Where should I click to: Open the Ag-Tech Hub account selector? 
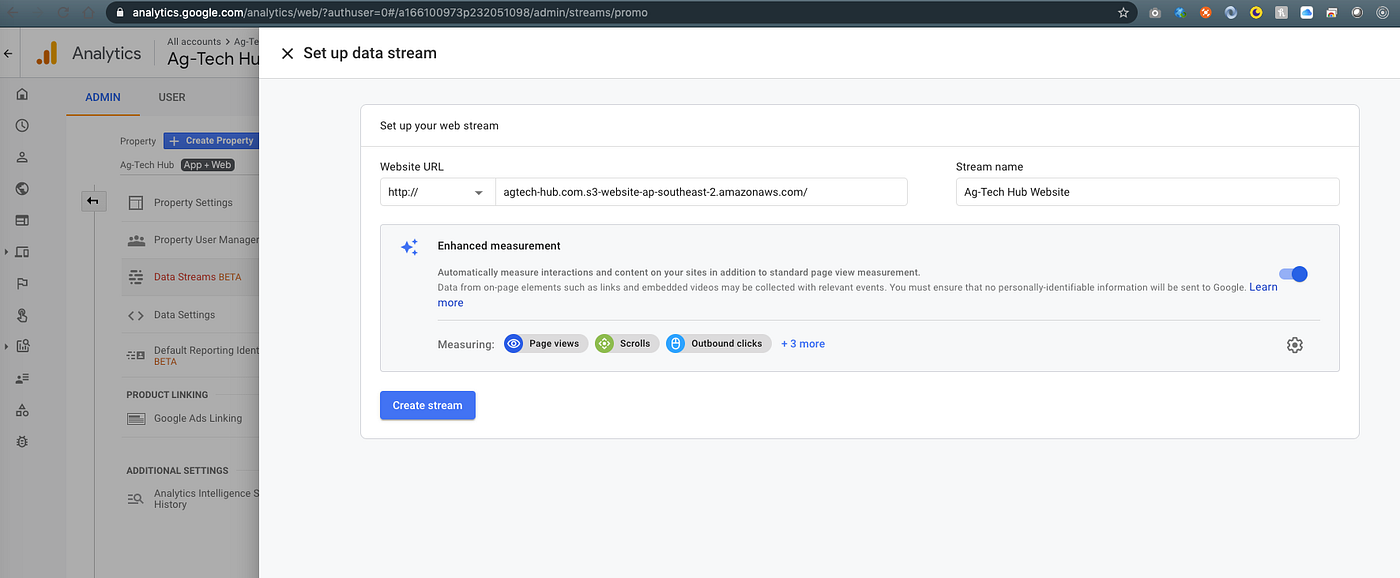[x=214, y=59]
